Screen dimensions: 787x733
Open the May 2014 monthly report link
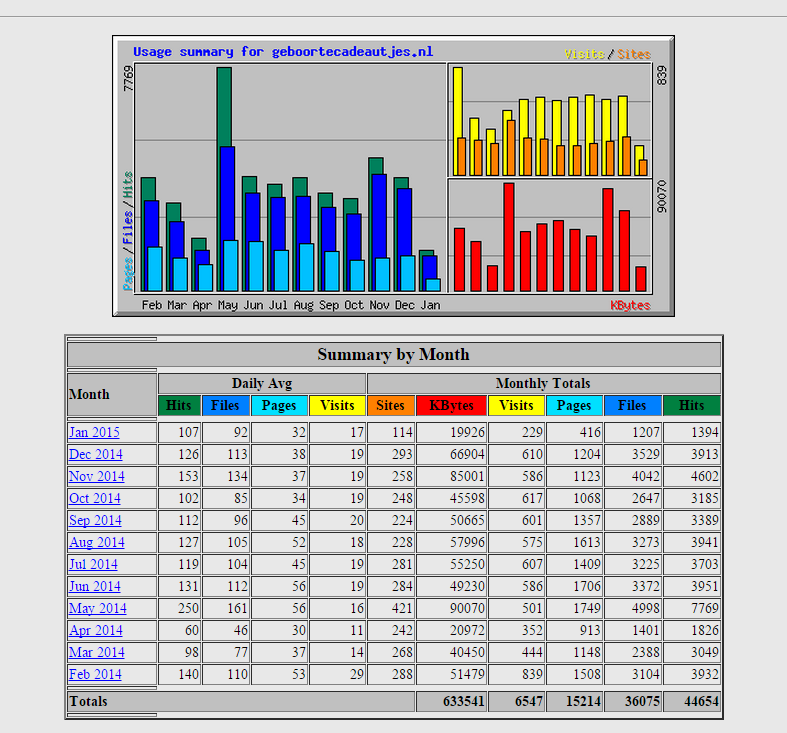[98, 608]
